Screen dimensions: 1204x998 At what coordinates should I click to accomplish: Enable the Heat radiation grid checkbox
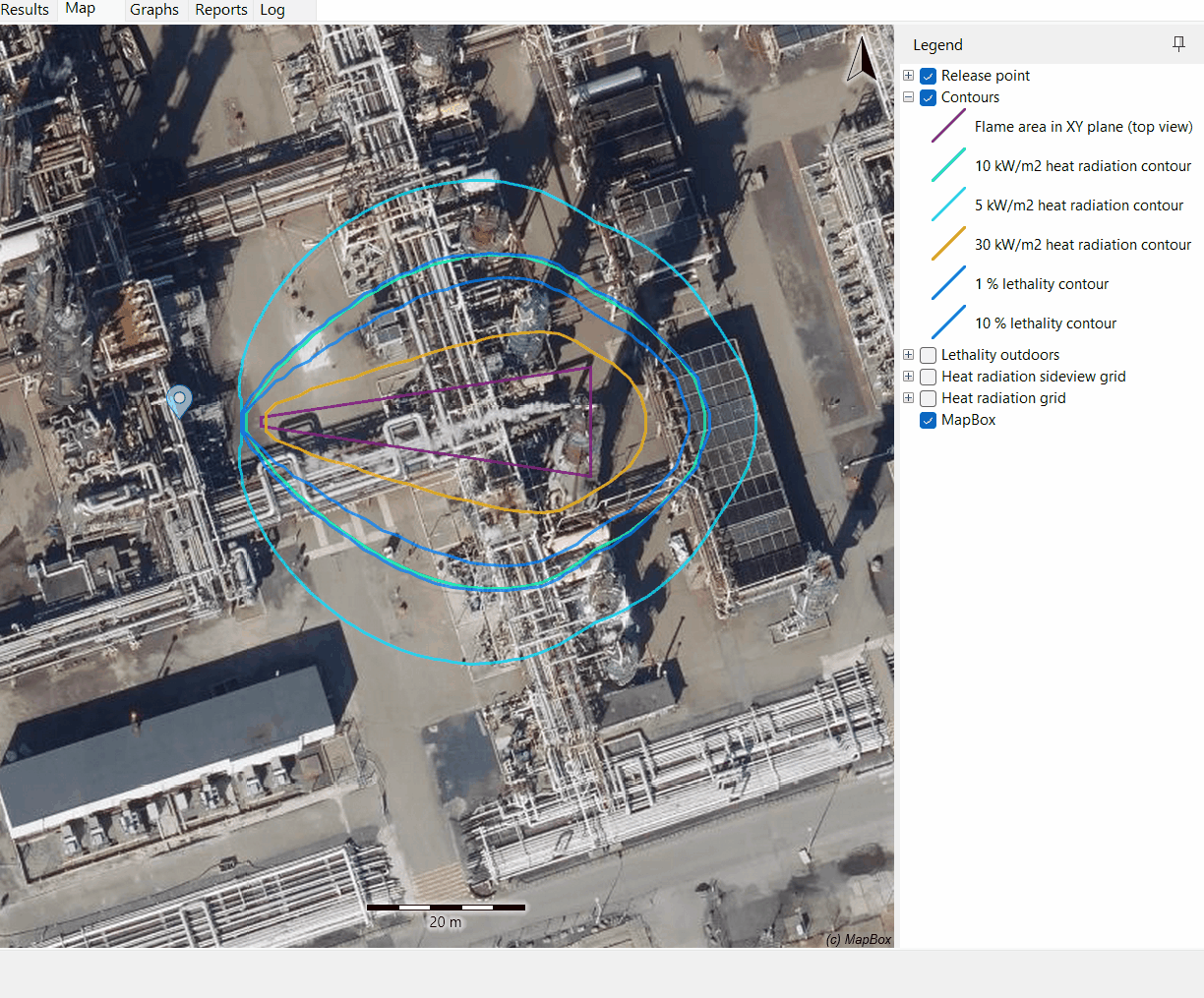pyautogui.click(x=928, y=398)
